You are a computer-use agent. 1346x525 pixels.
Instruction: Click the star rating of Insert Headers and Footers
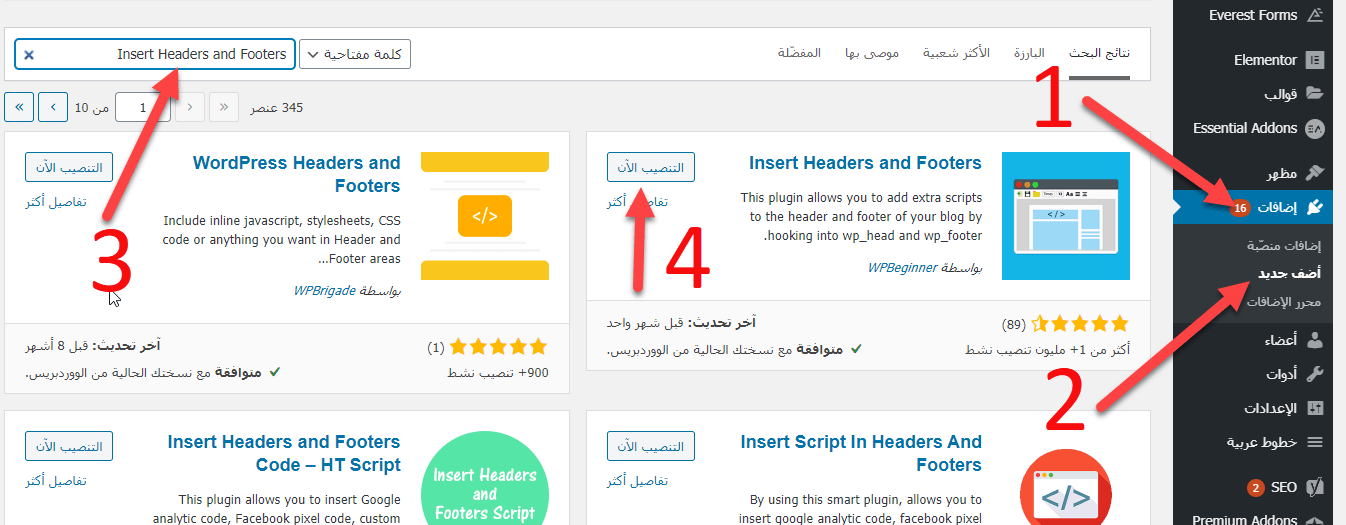[x=1079, y=324]
